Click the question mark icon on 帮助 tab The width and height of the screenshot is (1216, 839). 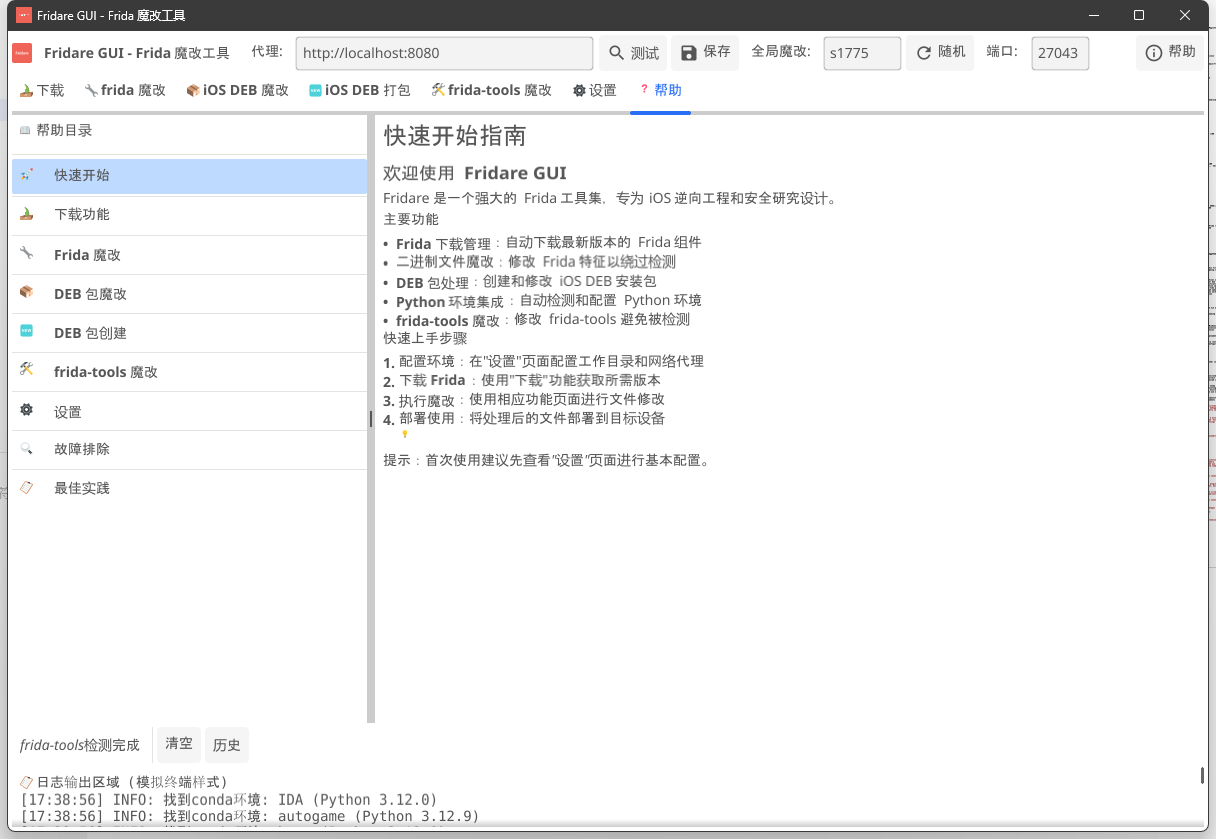pyautogui.click(x=643, y=90)
